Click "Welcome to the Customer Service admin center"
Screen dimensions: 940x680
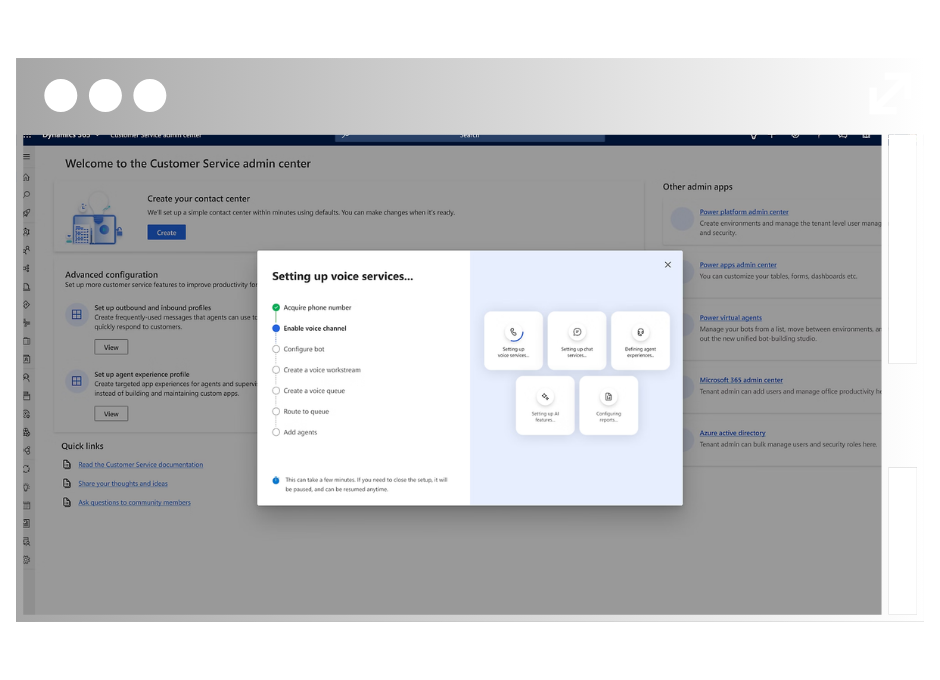[x=188, y=164]
